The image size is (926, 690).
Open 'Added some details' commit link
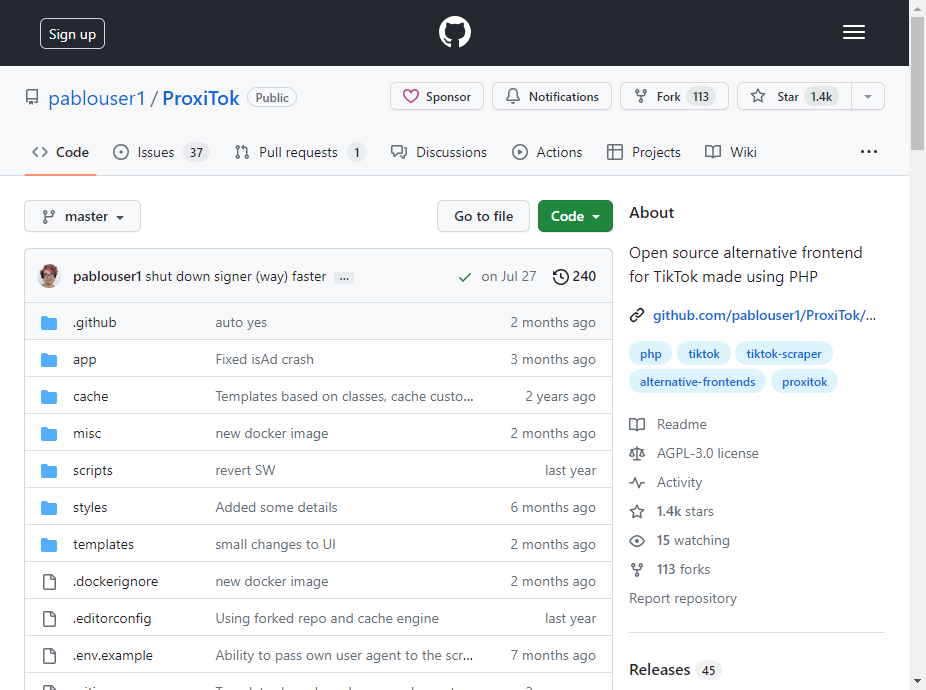pyautogui.click(x=276, y=507)
